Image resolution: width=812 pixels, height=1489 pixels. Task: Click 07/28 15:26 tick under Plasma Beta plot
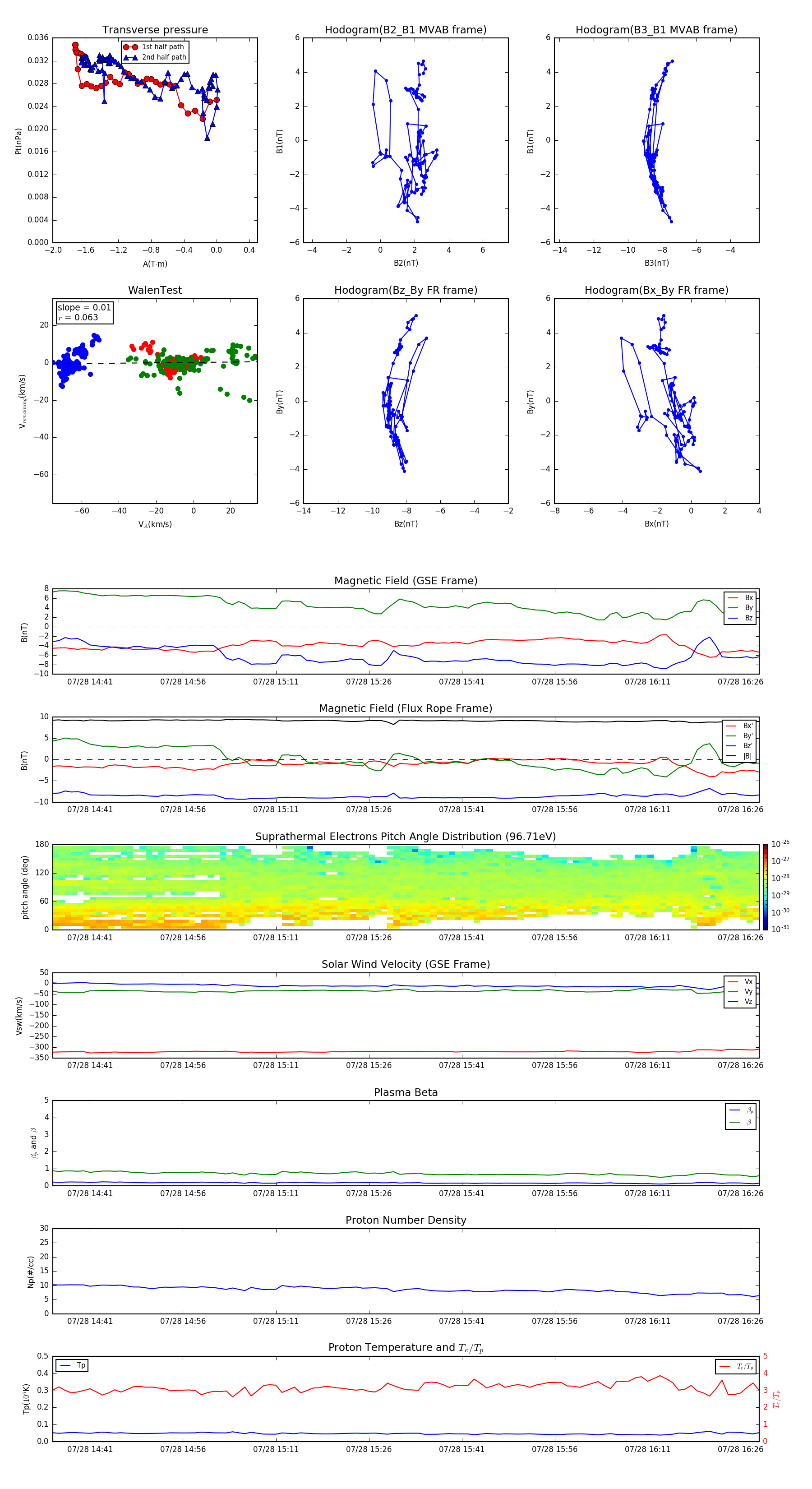click(369, 1193)
